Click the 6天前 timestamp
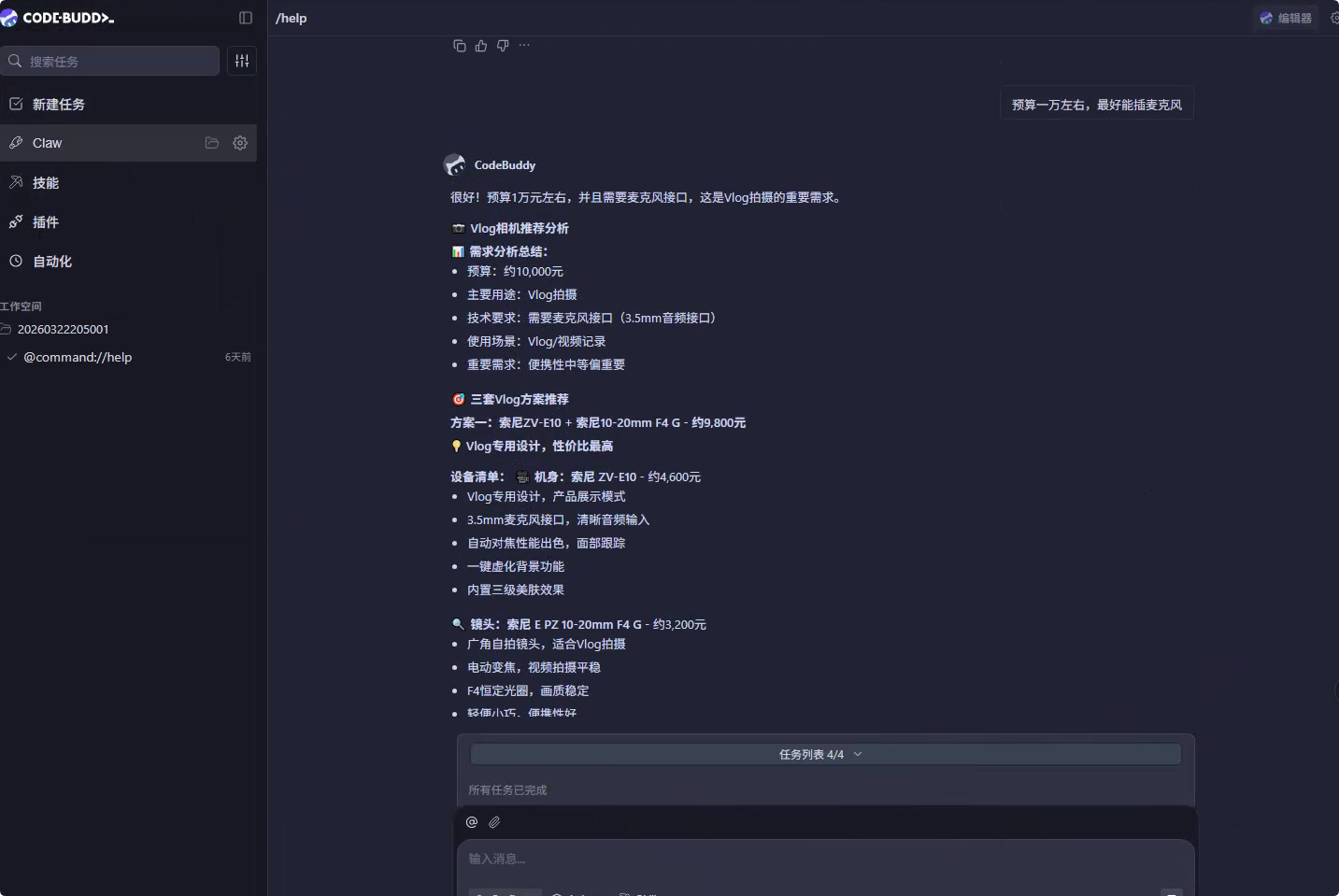 tap(237, 357)
